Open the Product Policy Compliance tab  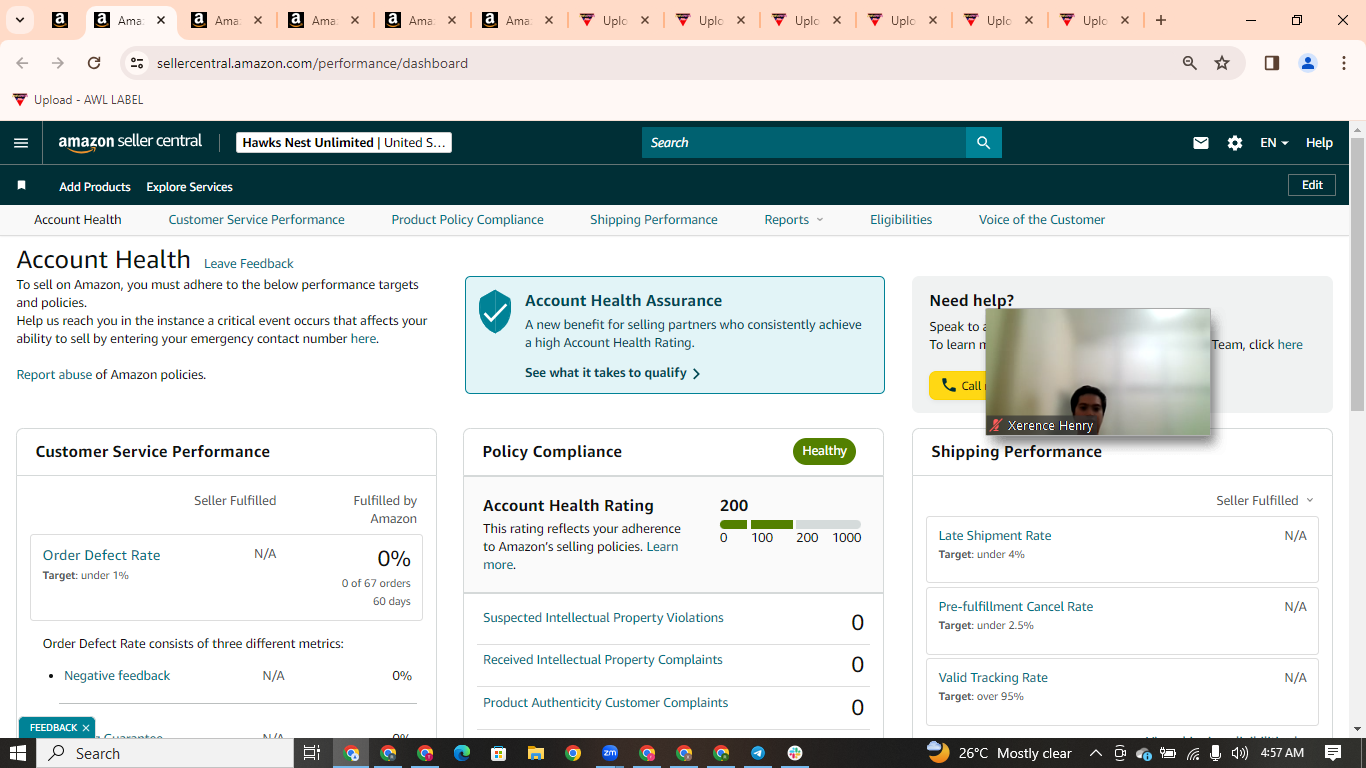click(468, 220)
